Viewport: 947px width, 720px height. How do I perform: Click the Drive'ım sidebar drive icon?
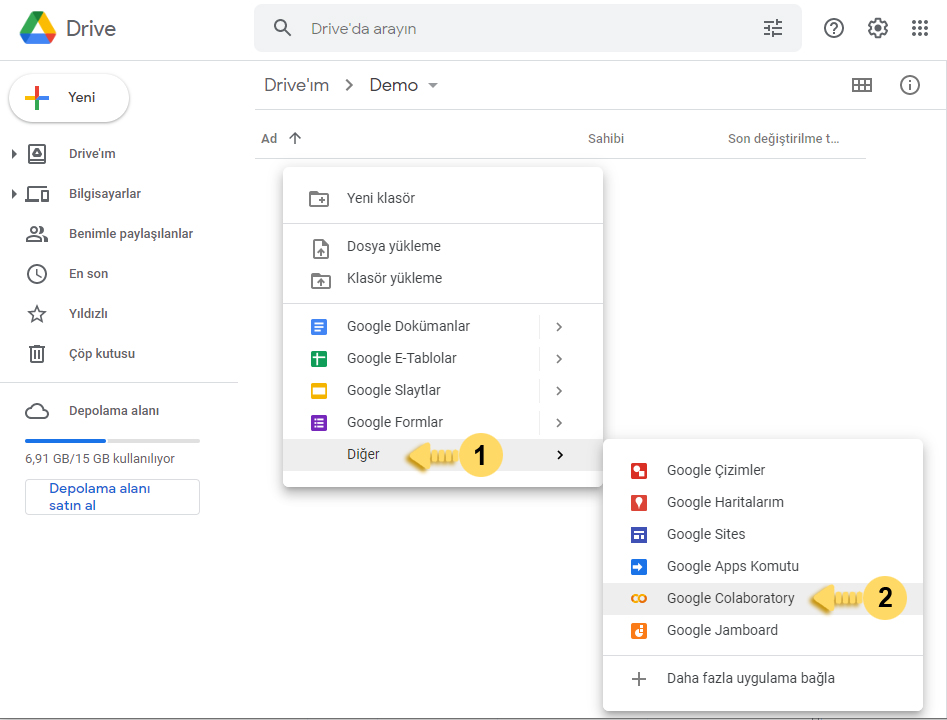coord(37,154)
